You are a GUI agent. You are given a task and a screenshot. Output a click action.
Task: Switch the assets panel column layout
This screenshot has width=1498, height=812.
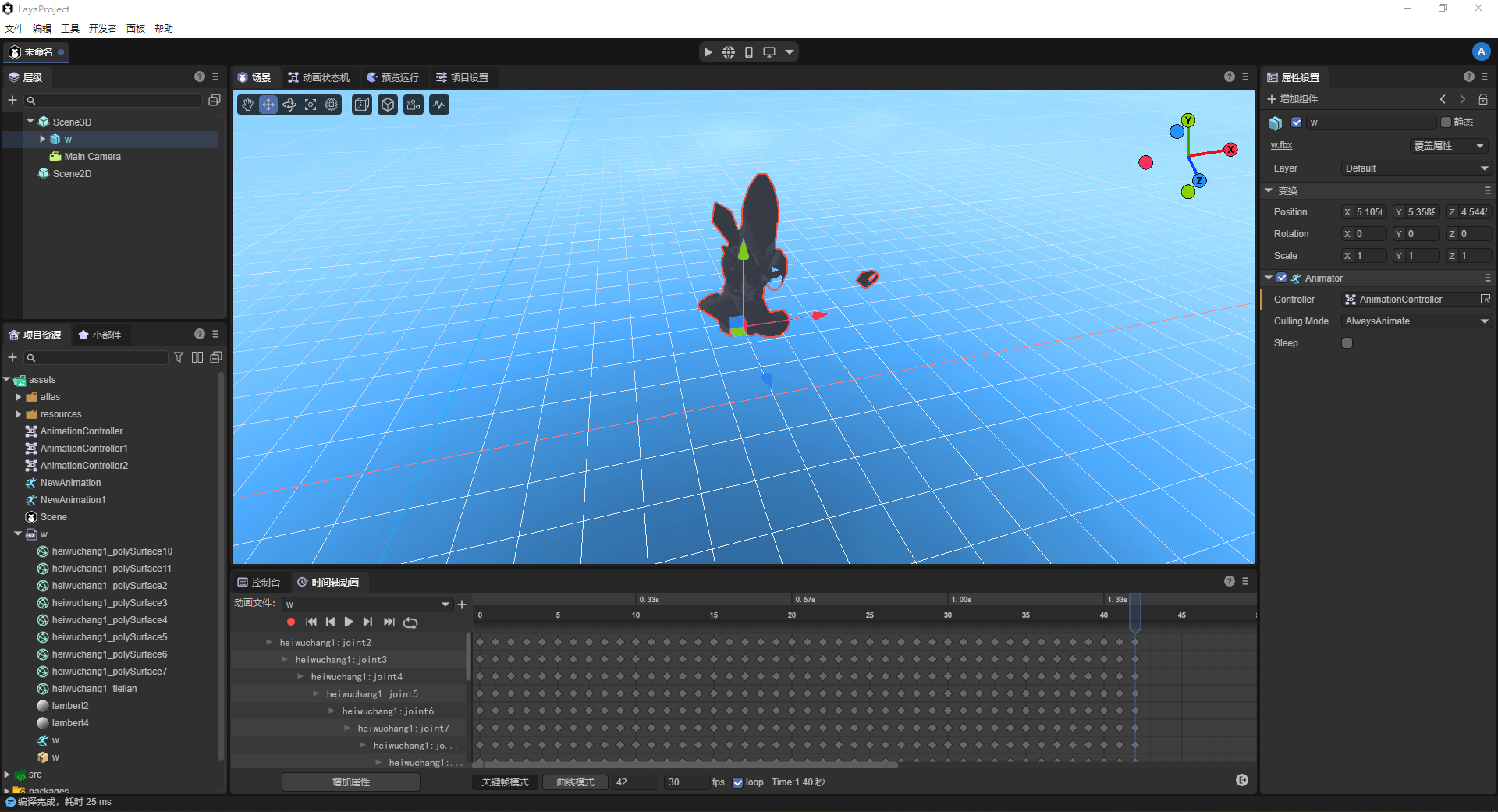(197, 357)
